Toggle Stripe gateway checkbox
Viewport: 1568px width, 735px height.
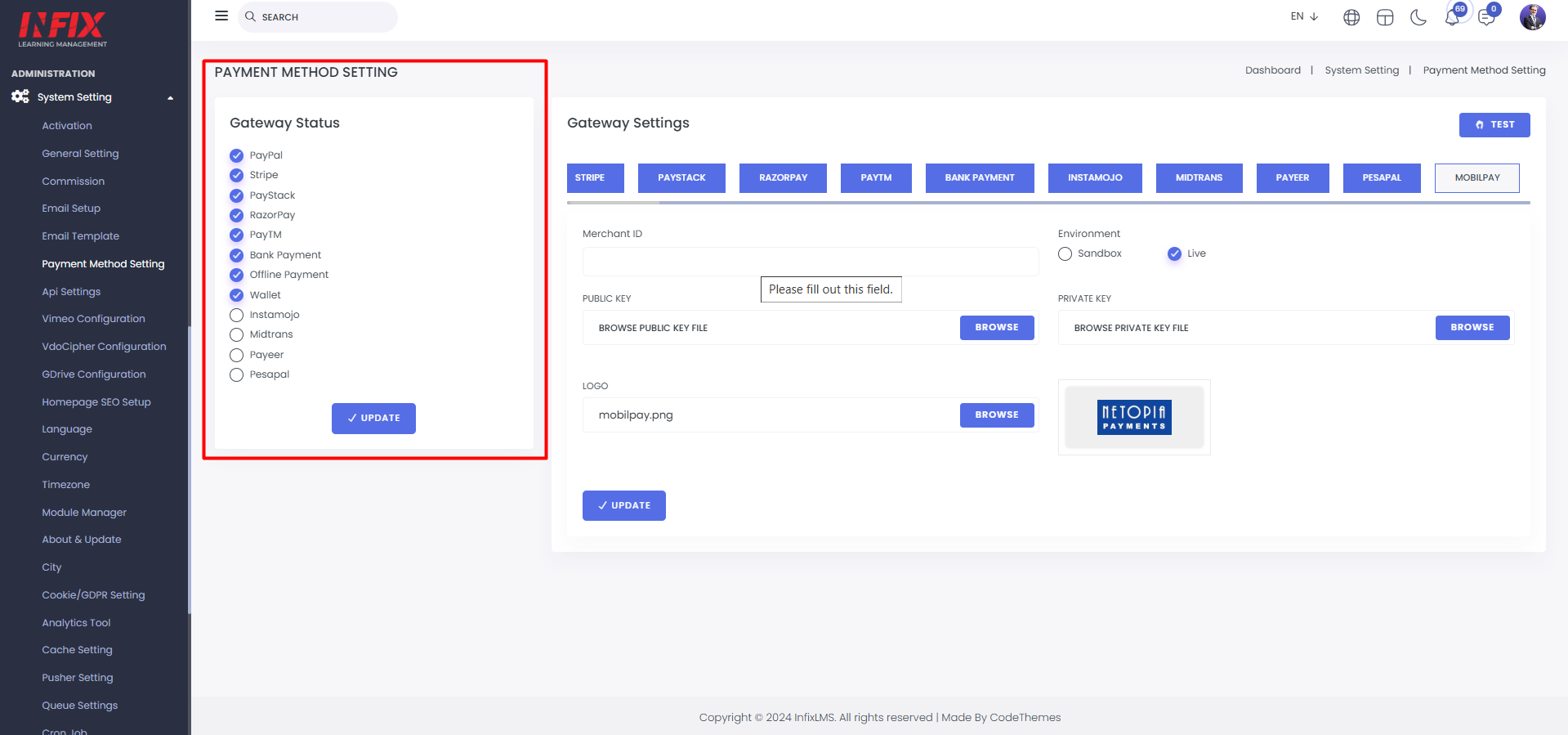click(236, 175)
